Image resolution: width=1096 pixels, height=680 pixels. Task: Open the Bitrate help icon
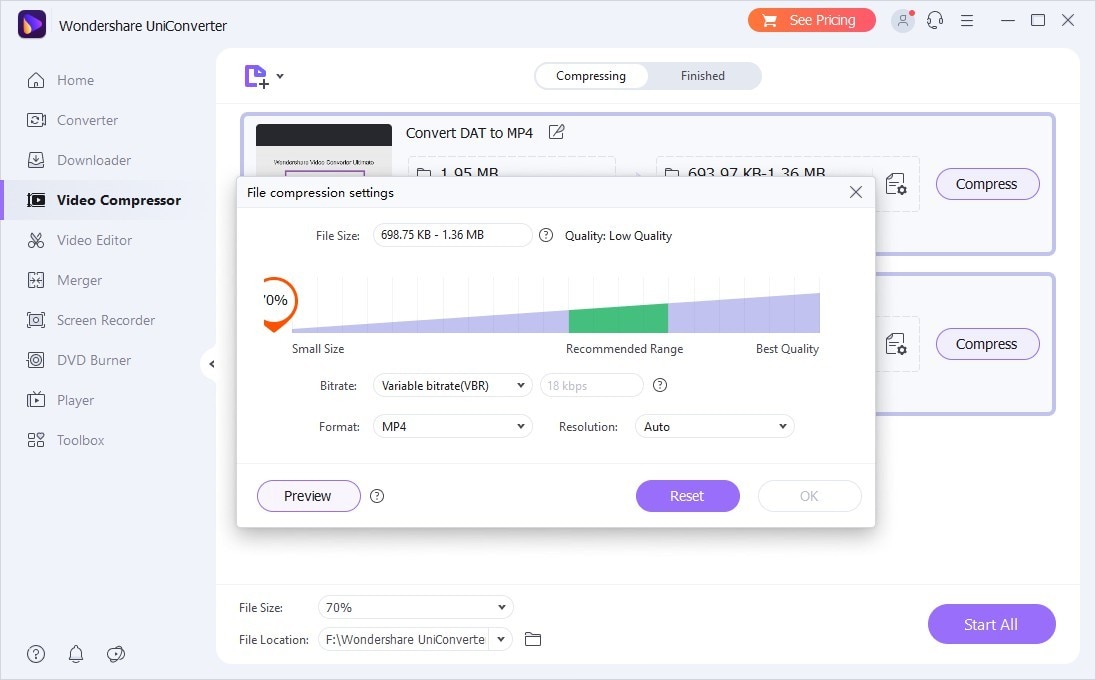(x=660, y=385)
